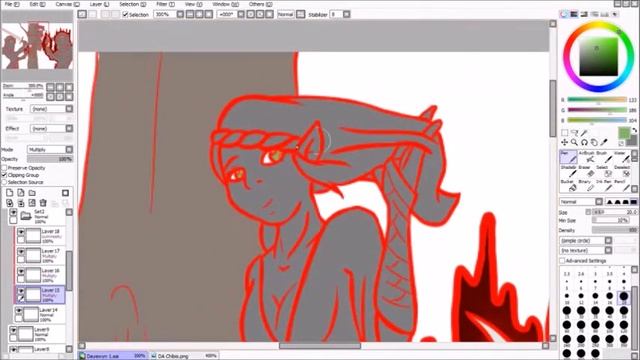Open the Filter menu
This screenshot has height=360, width=640.
point(165,4)
